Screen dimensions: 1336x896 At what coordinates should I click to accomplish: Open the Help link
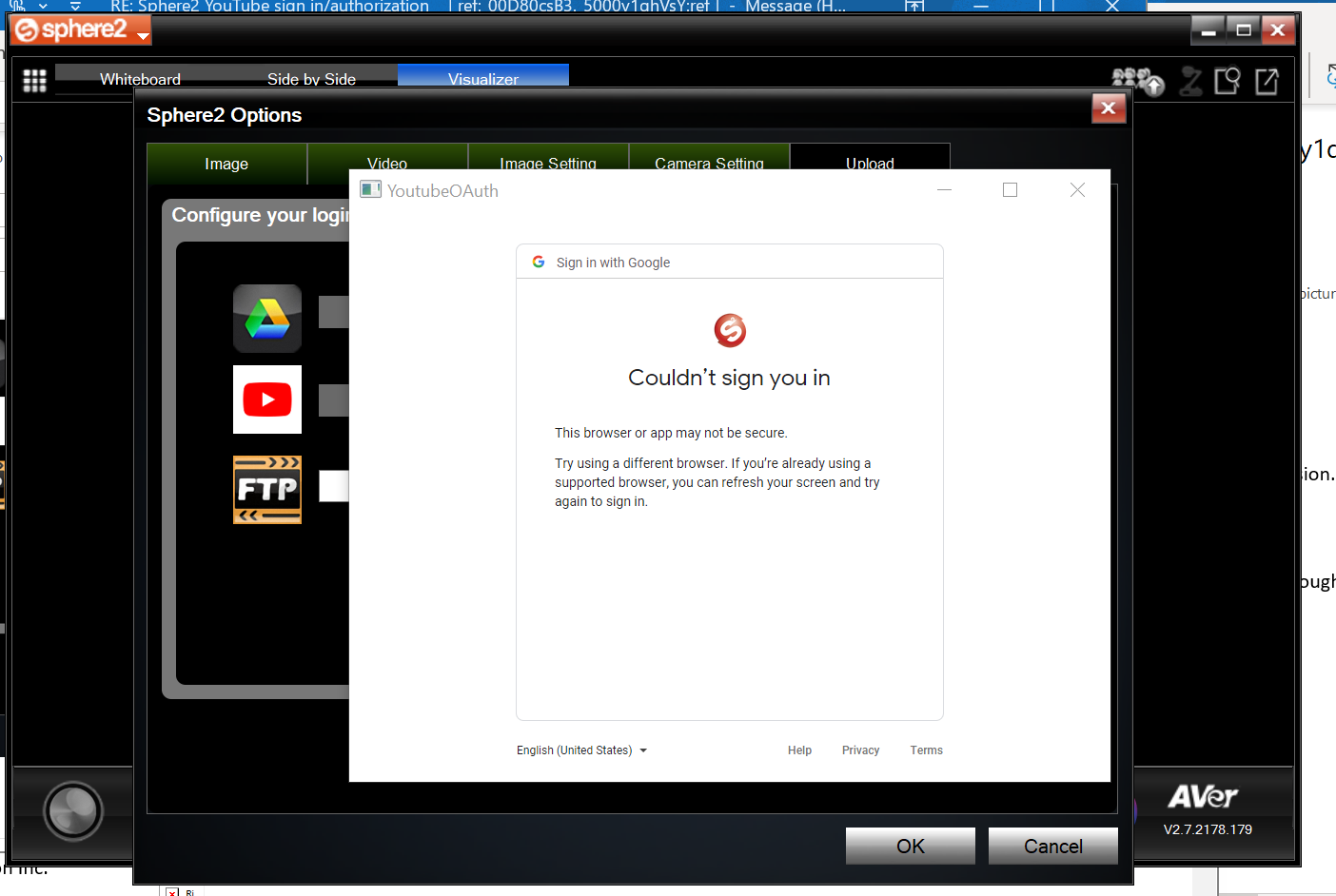[799, 750]
